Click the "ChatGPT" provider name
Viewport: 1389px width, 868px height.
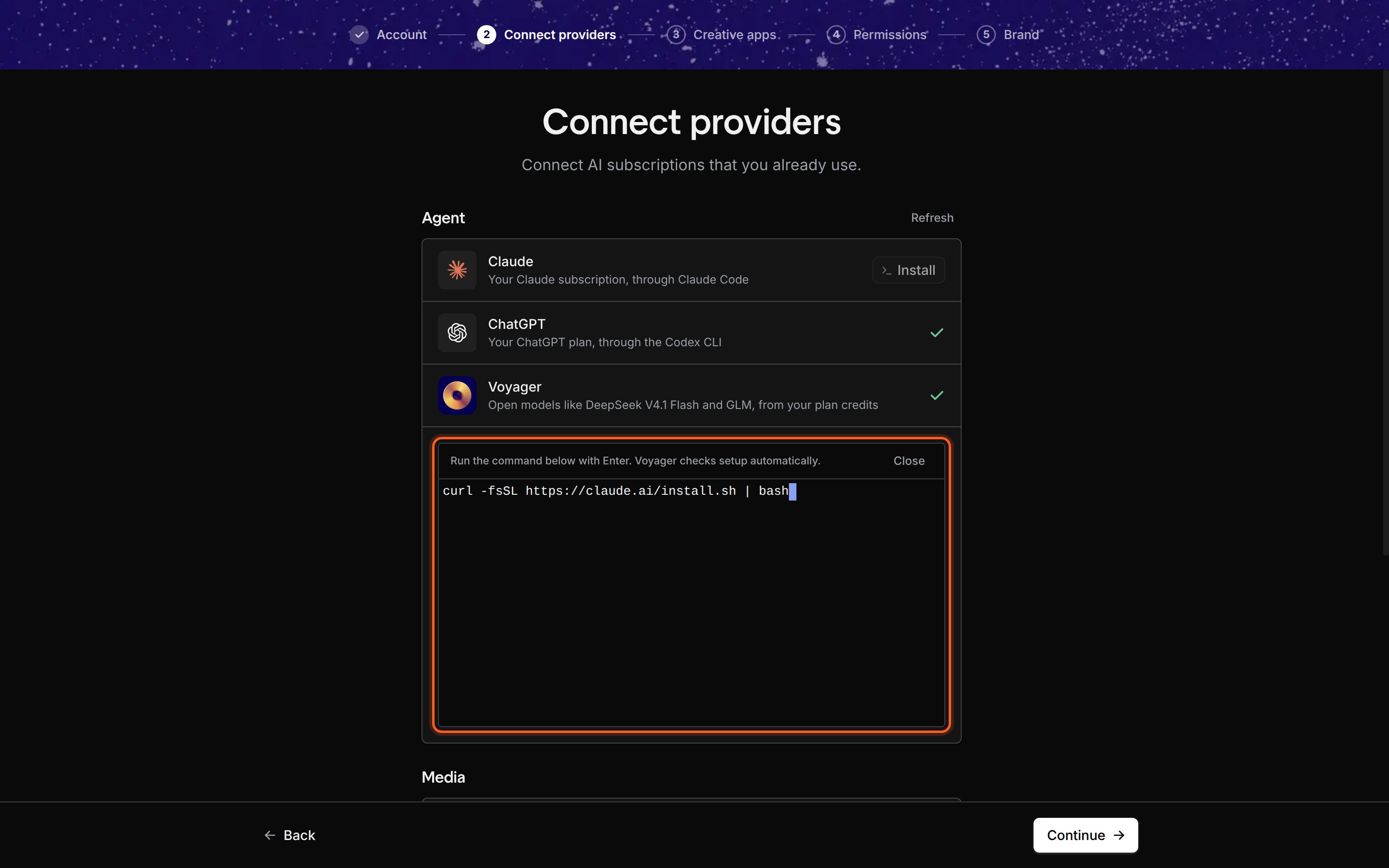tap(517, 324)
